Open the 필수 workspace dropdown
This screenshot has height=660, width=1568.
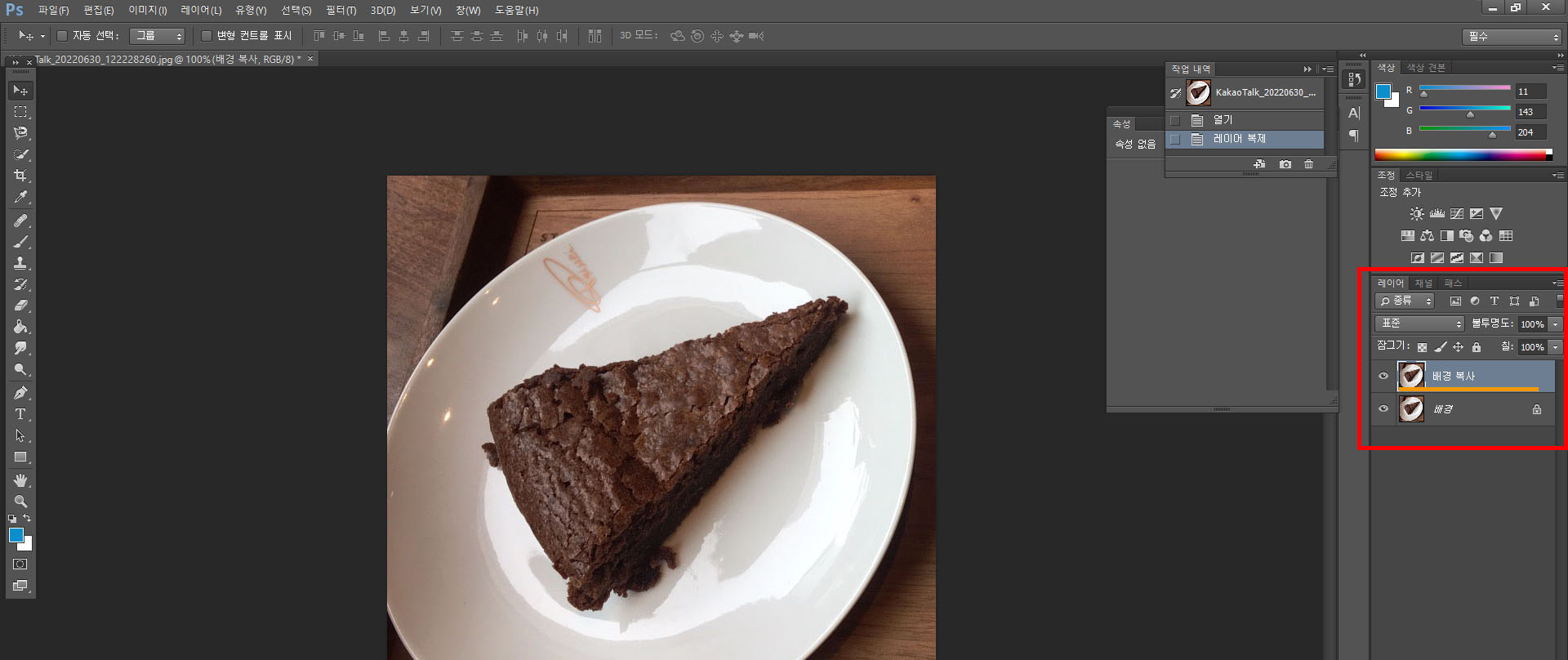(1512, 37)
